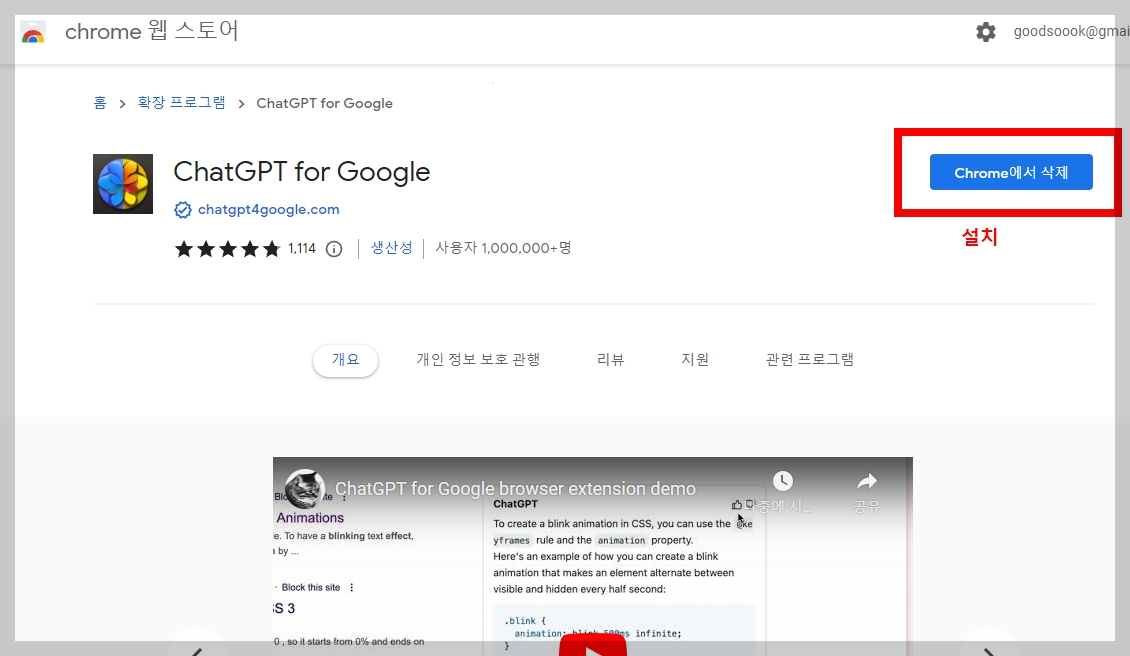
Task: Navigate to 홈 via the breadcrumb
Action: (98, 103)
